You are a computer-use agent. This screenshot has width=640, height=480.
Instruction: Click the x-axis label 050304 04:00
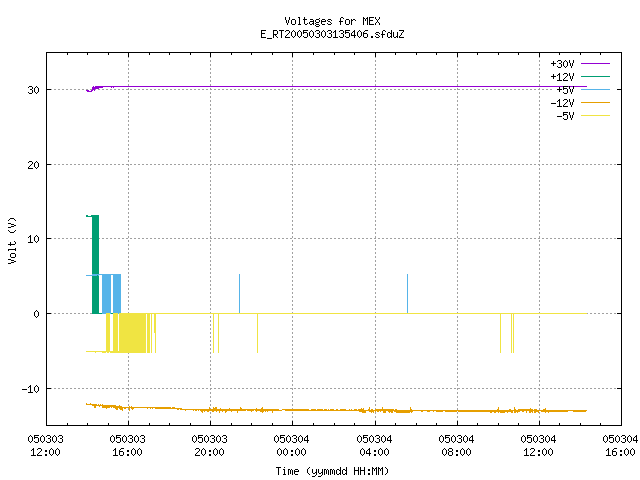tap(374, 445)
